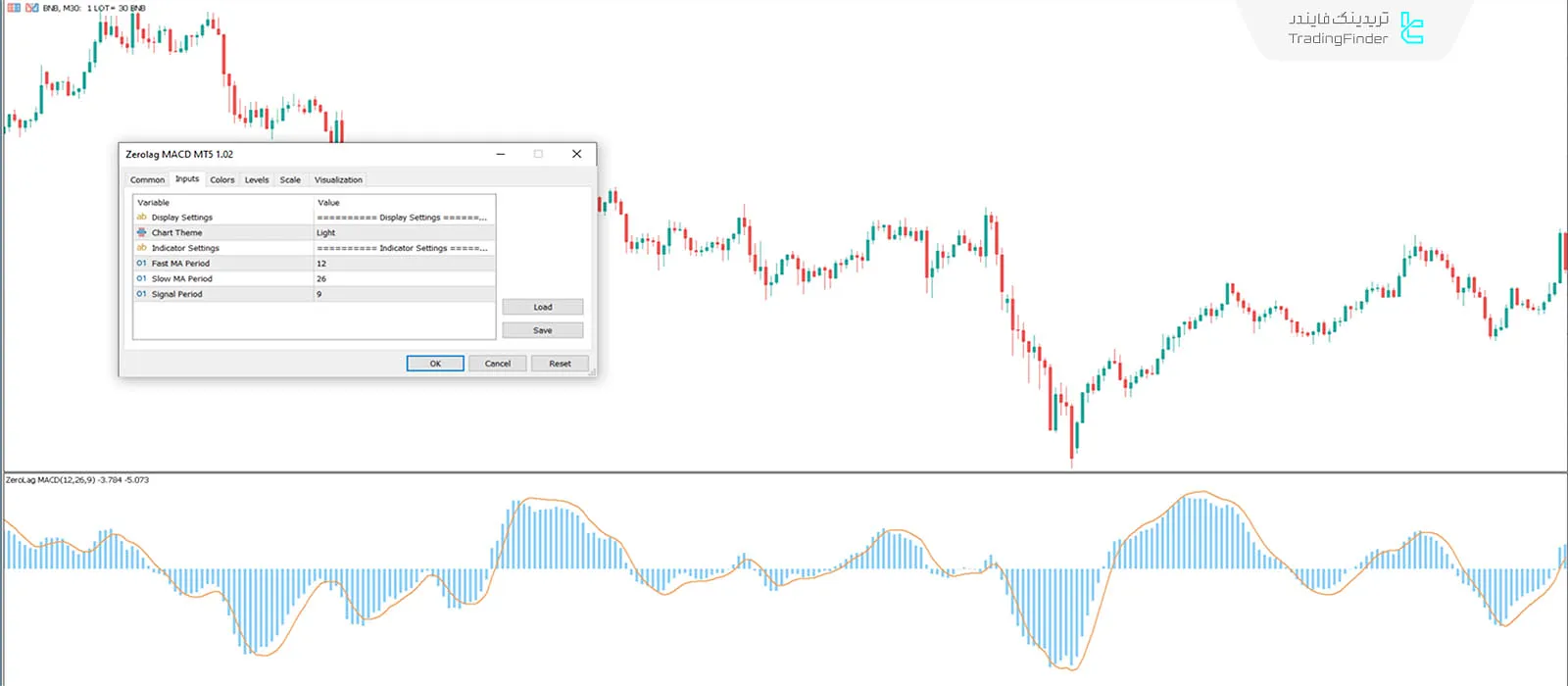The height and width of the screenshot is (686, 1568).
Task: Switch to the Levels tab
Action: coord(256,179)
